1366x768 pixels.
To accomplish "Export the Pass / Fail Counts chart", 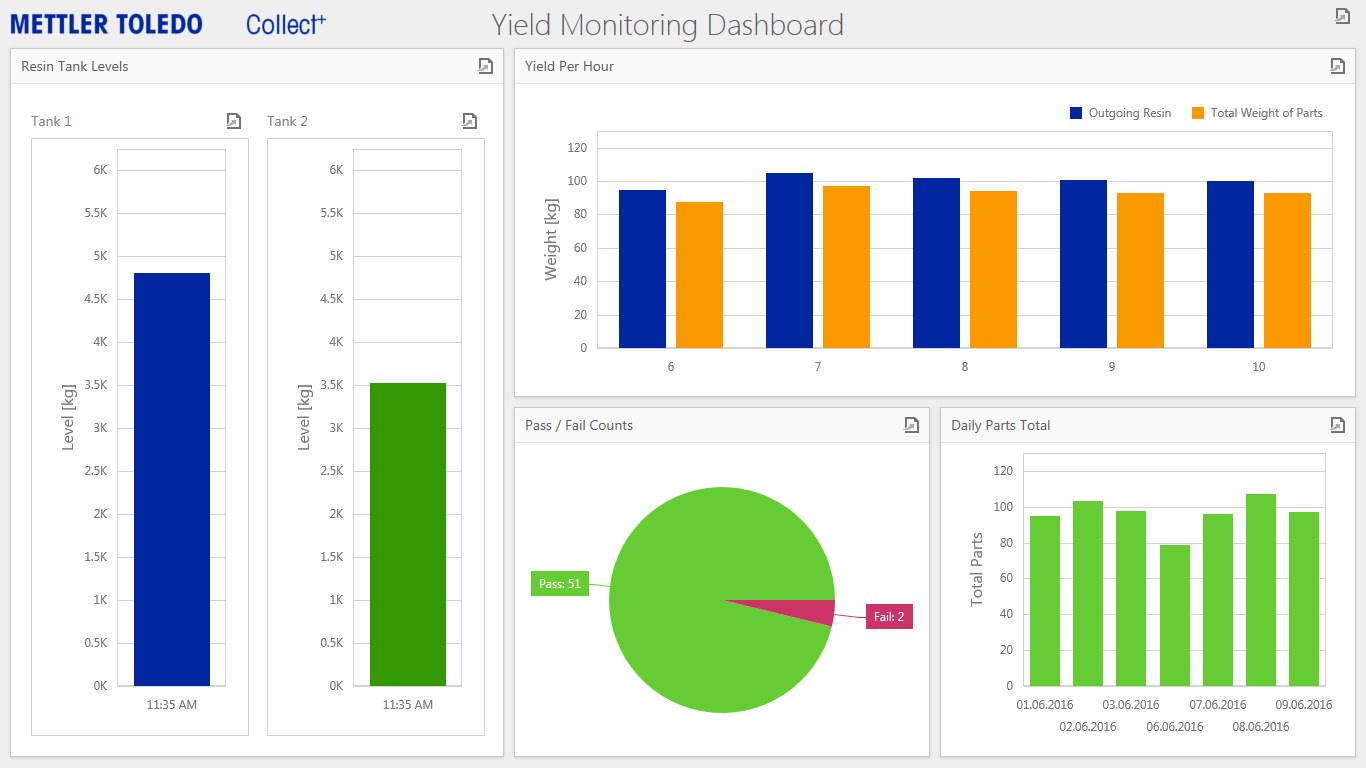I will [911, 425].
